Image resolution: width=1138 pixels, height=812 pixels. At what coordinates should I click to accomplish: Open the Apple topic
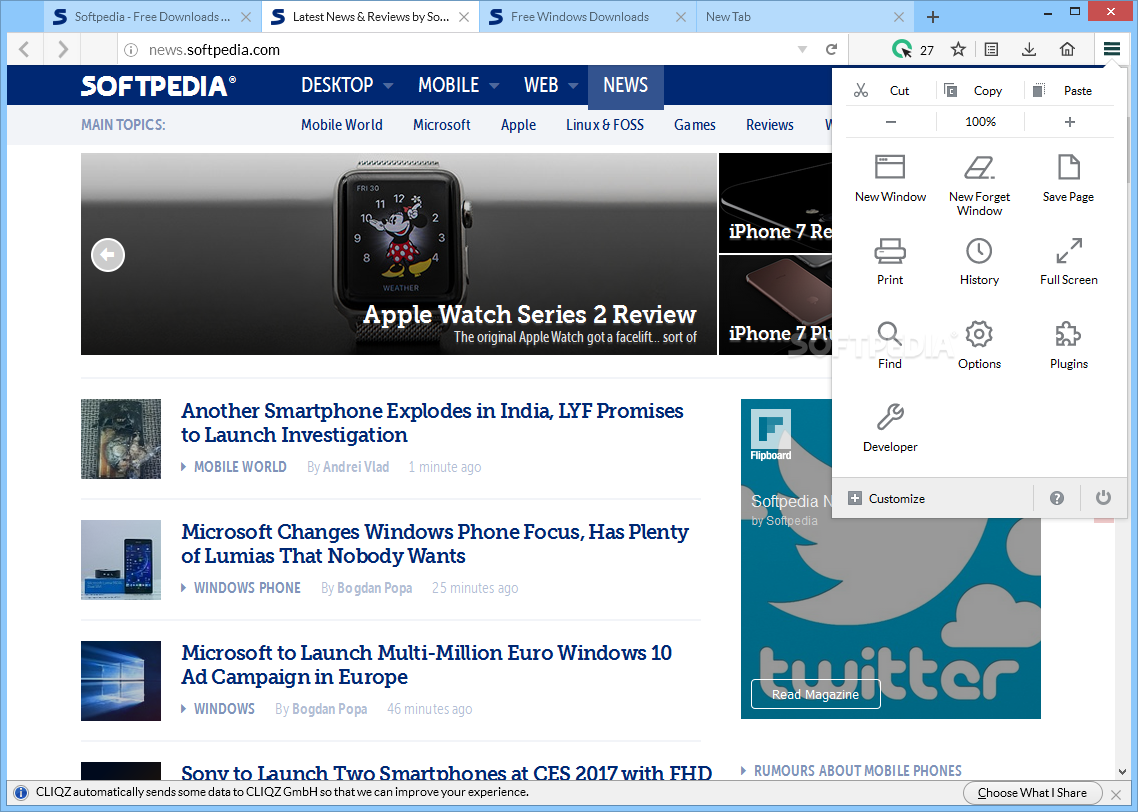point(518,125)
